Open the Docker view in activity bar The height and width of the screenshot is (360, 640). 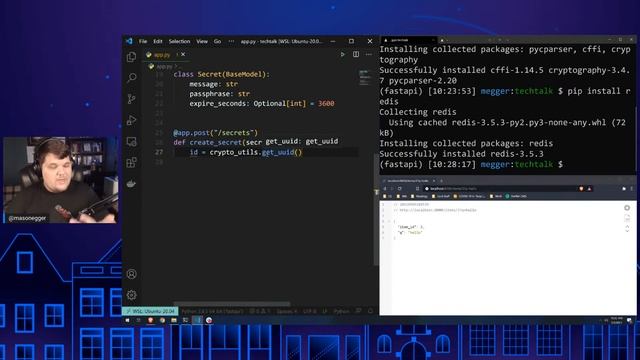click(x=131, y=184)
